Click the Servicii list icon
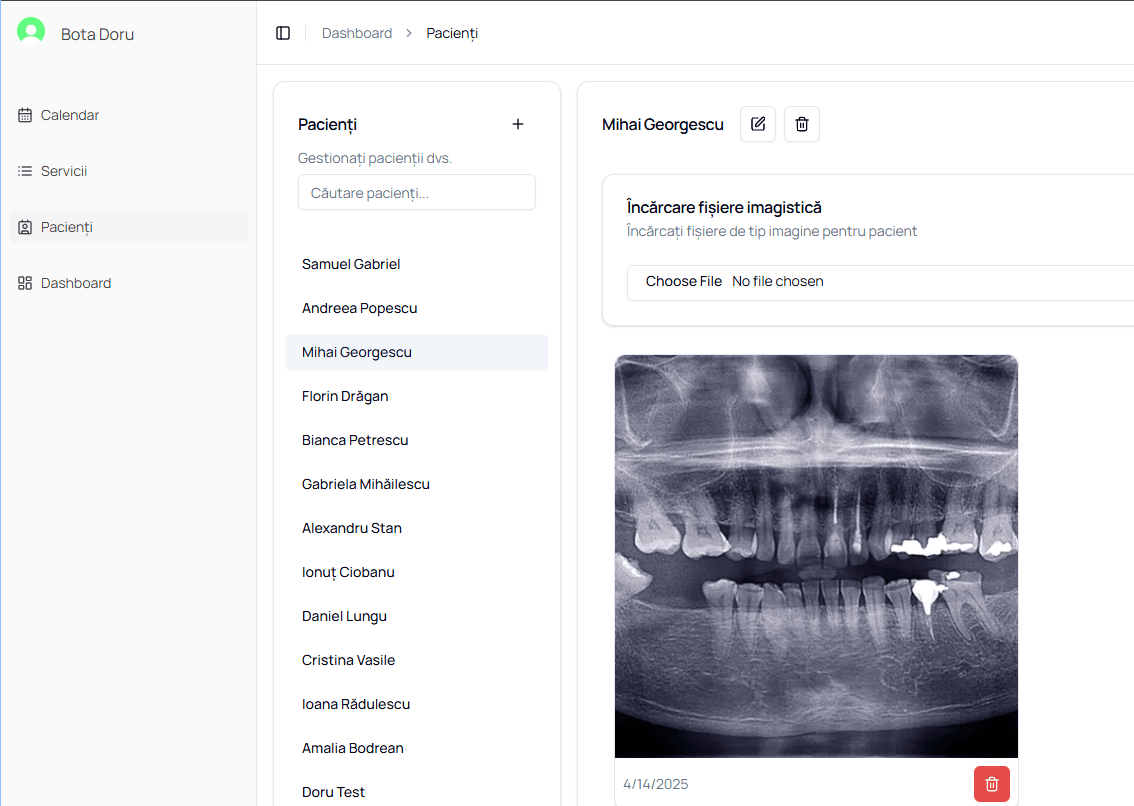1134x806 pixels. coord(25,171)
